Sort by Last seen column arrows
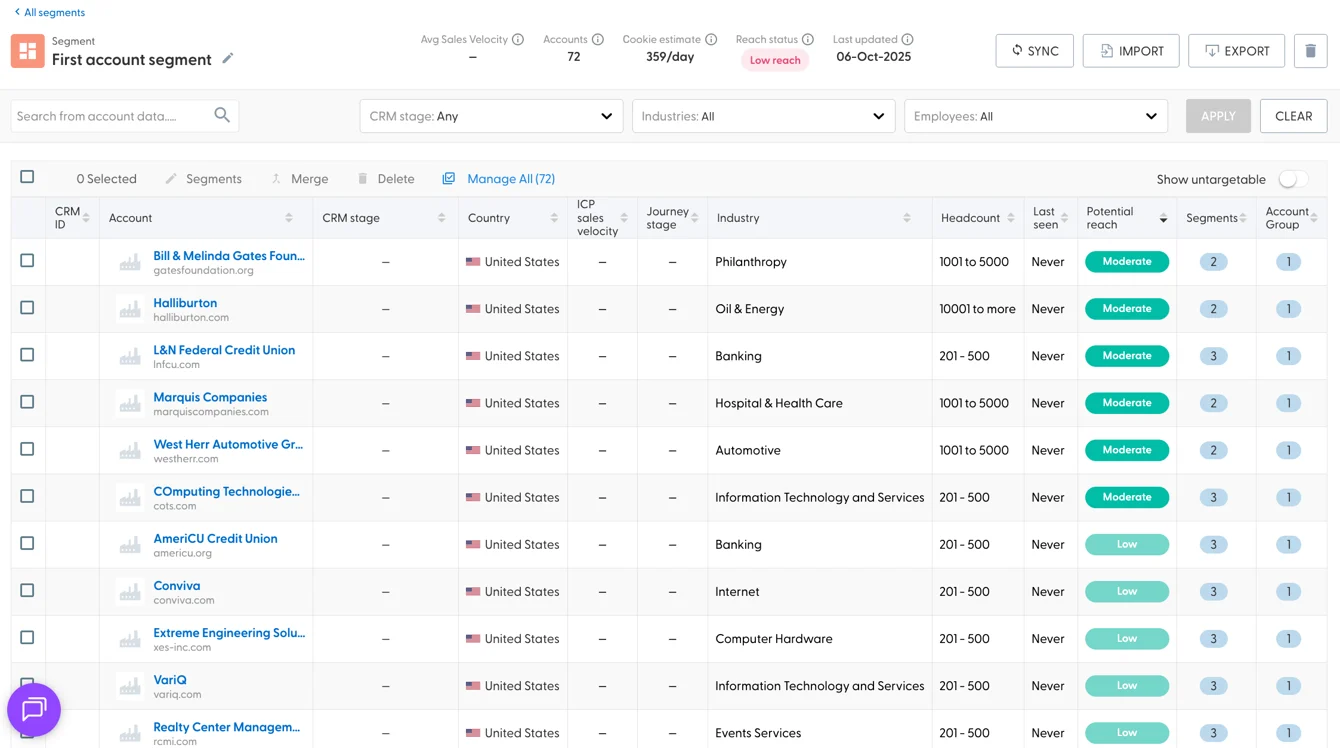This screenshot has width=1340, height=748. (1064, 218)
